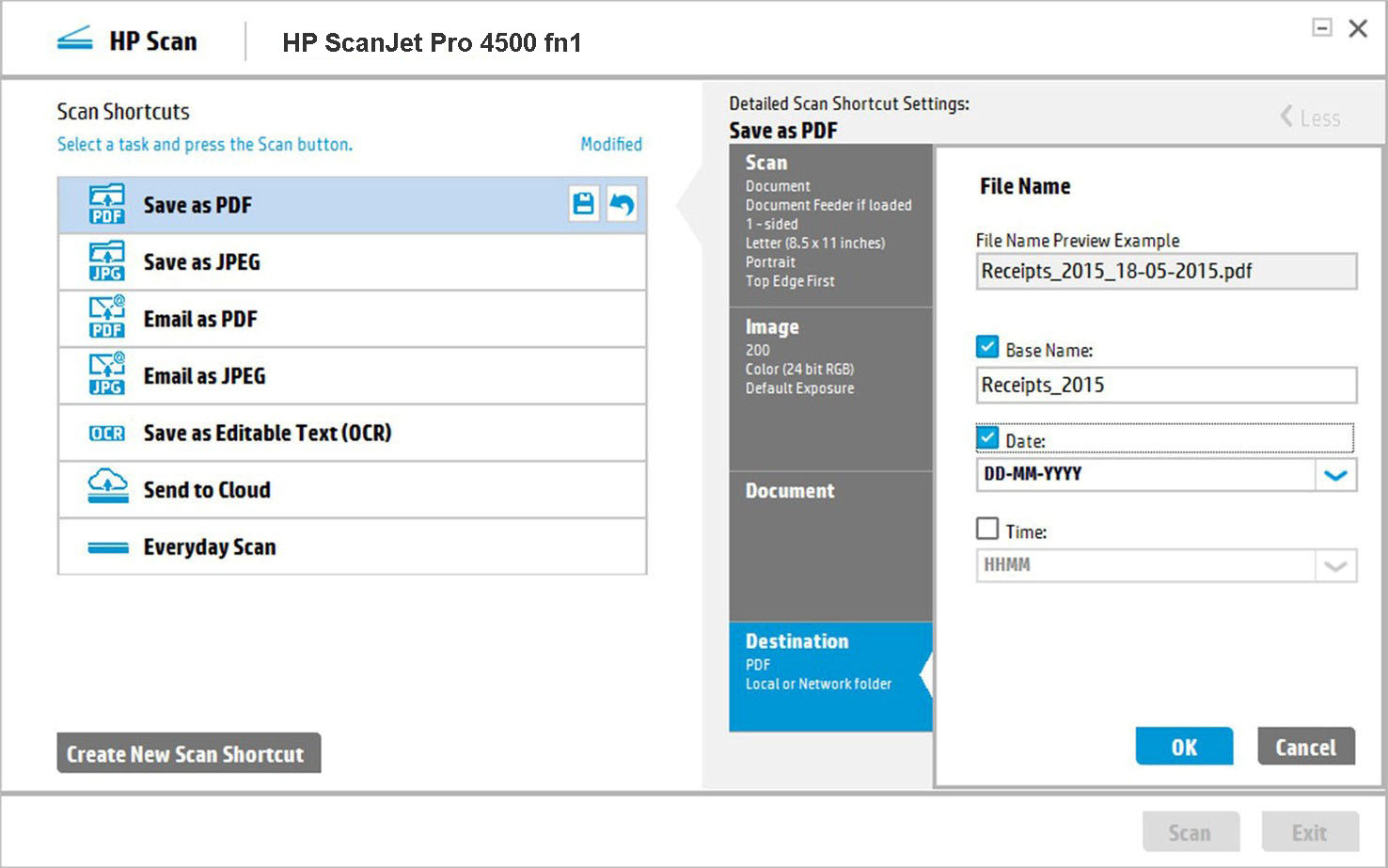Open the Document settings section

tap(830, 546)
